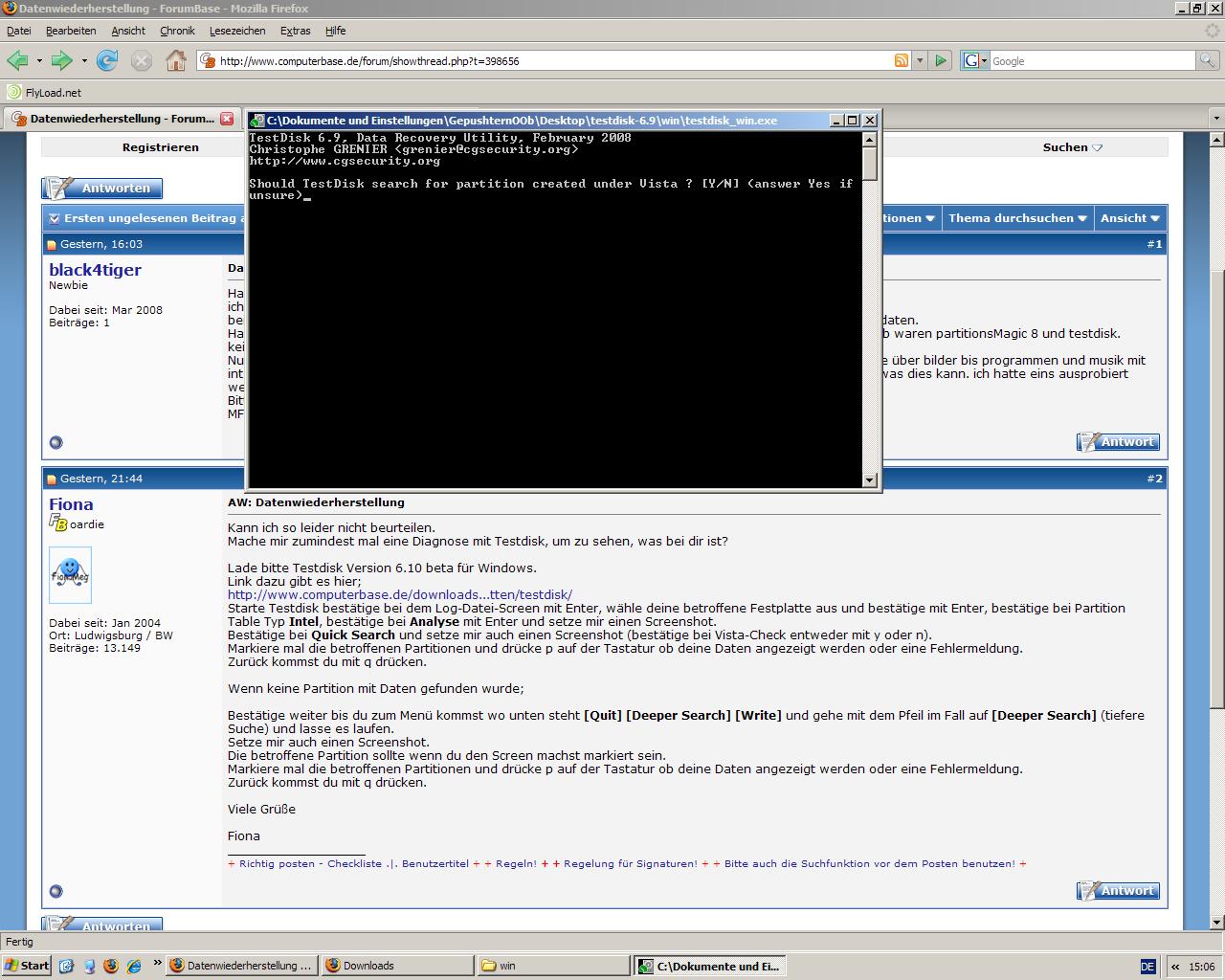1225x980 pixels.
Task: Open the tab list dropdown arrow
Action: (x=1216, y=119)
